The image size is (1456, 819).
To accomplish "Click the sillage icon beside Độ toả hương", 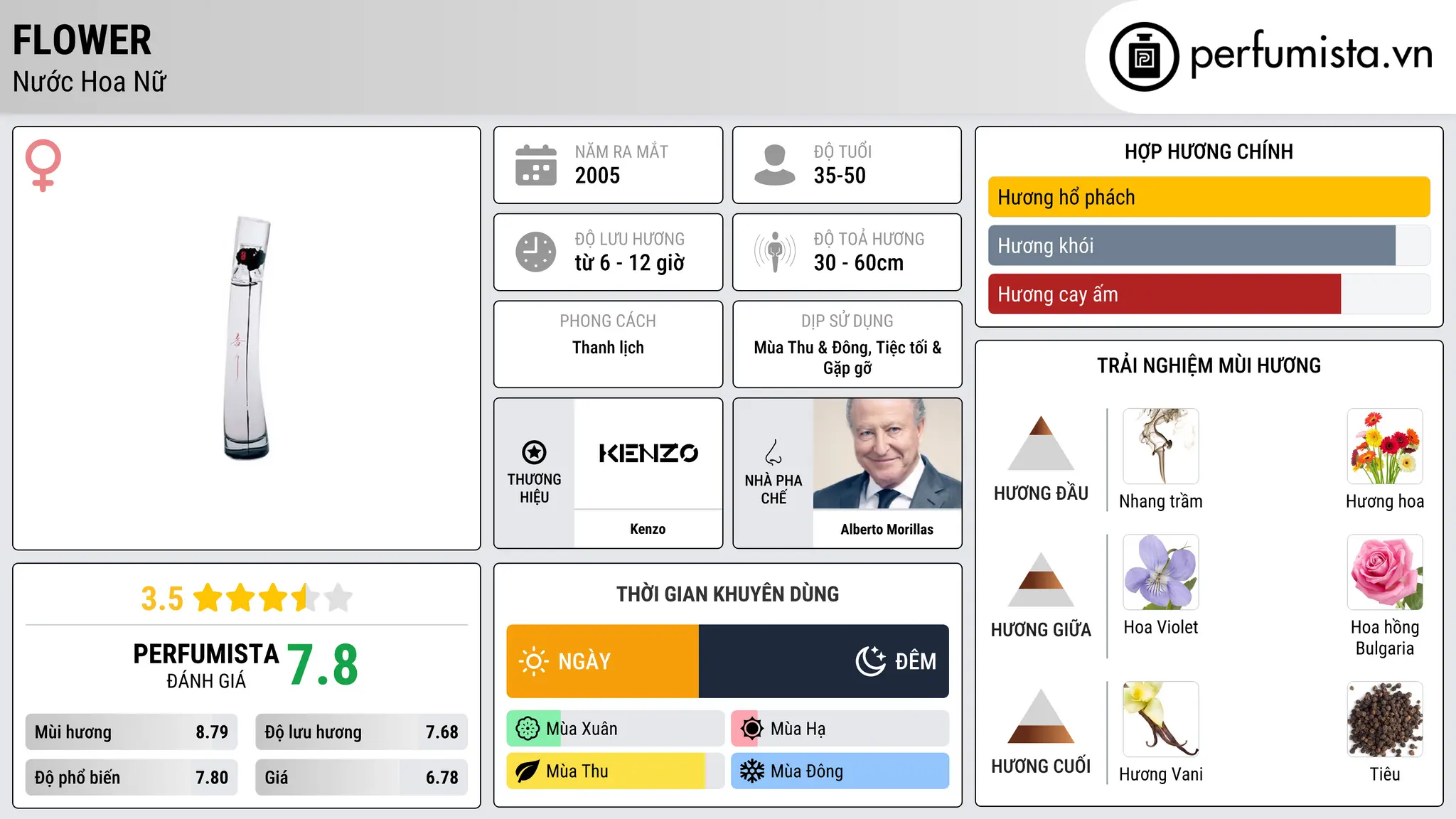I will pyautogui.click(x=775, y=252).
